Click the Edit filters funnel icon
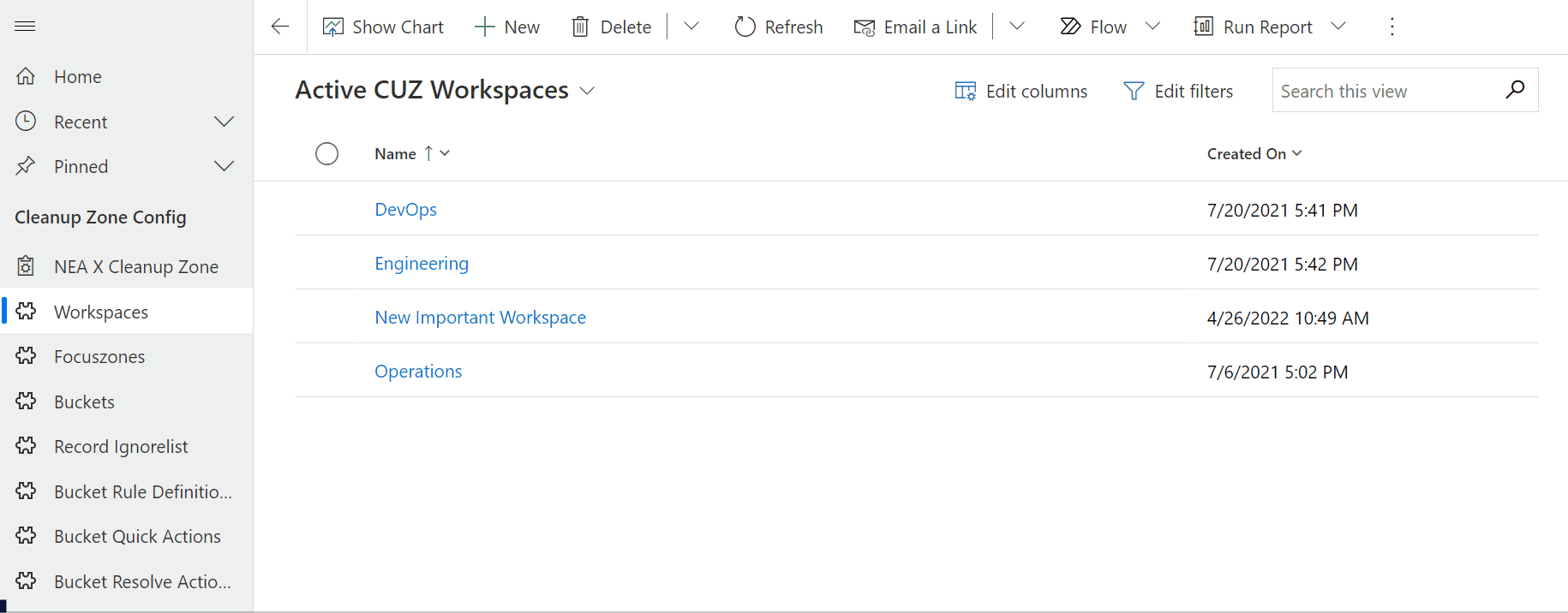Viewport: 1568px width, 613px height. pos(1134,91)
